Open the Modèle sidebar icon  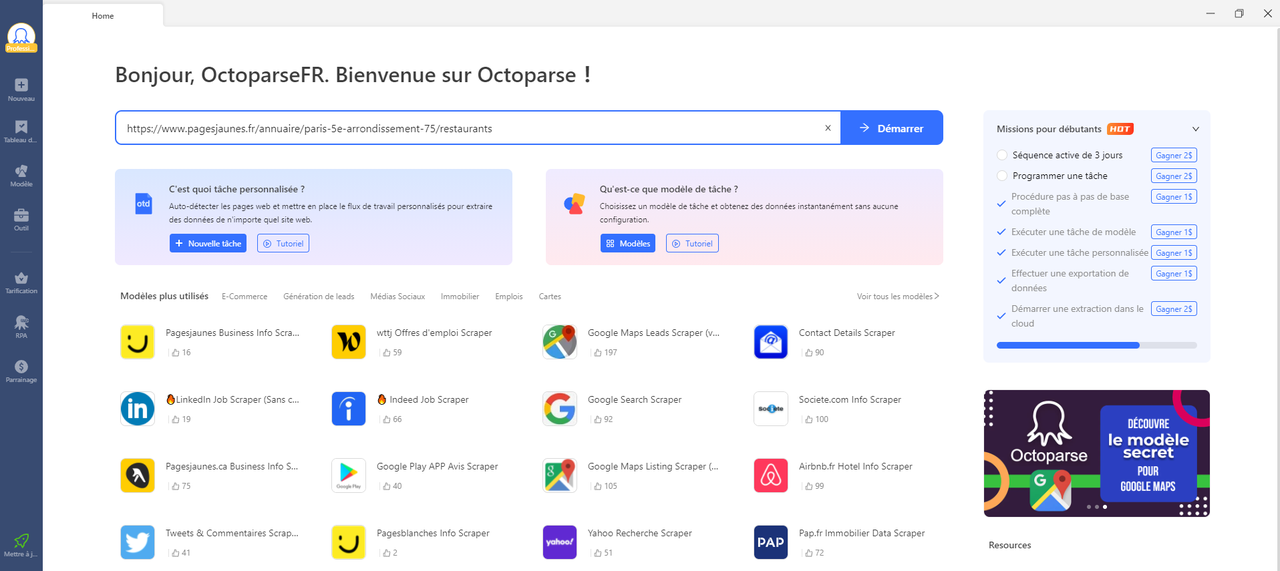[x=21, y=171]
